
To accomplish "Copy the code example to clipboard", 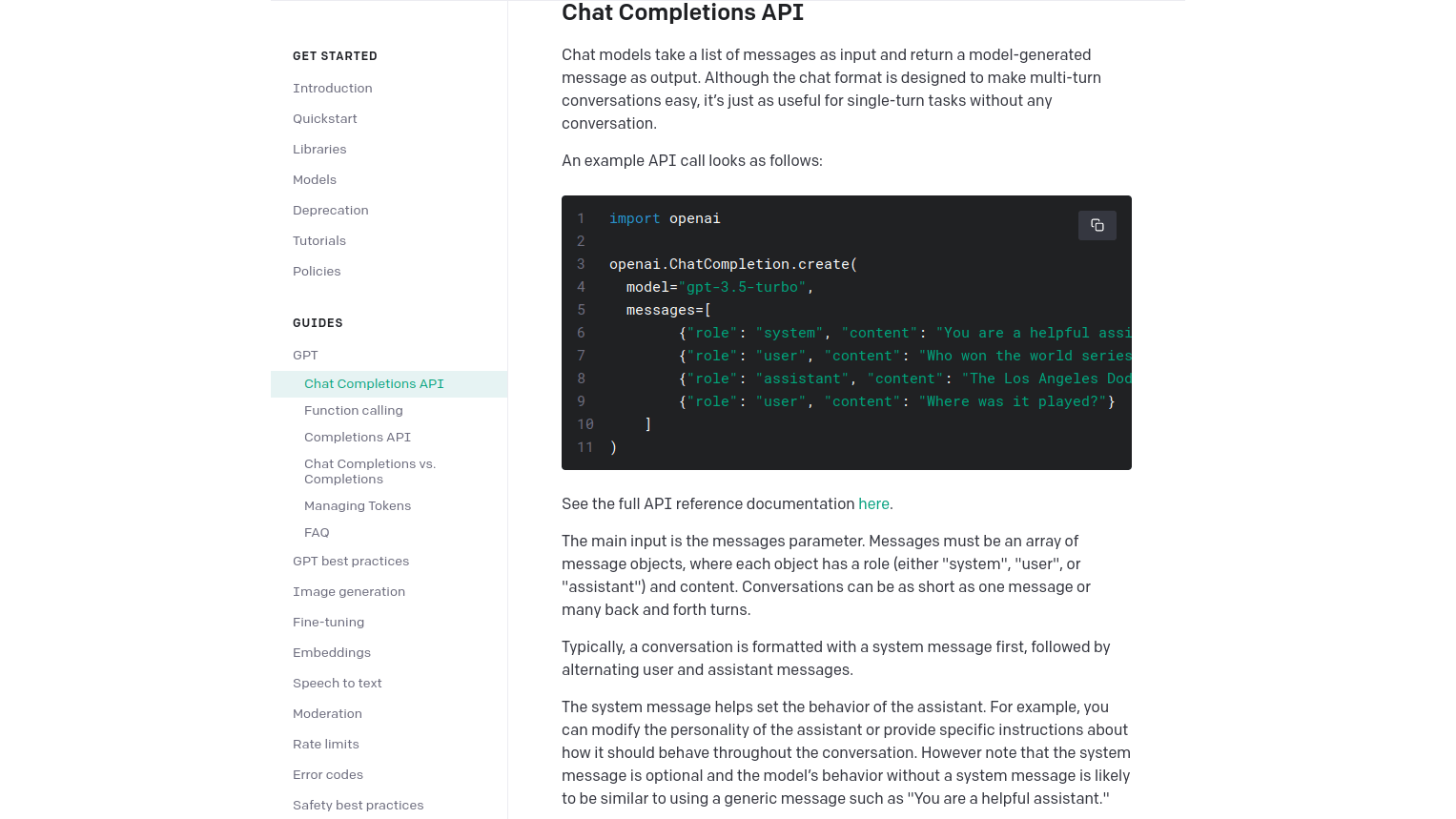I will click(x=1097, y=225).
